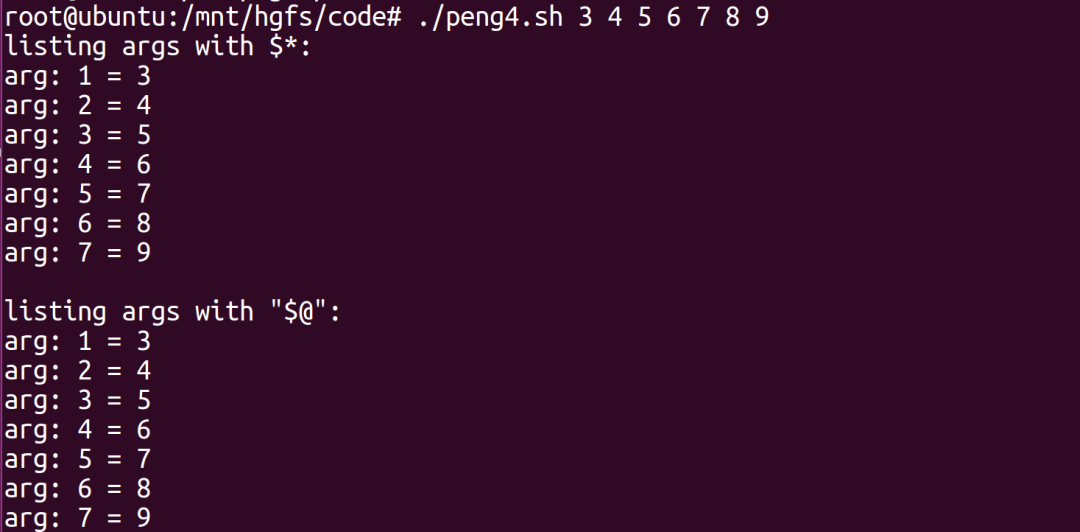Click the last 'arg: 7 = 9' line
The height and width of the screenshot is (532, 1080).
(x=77, y=518)
